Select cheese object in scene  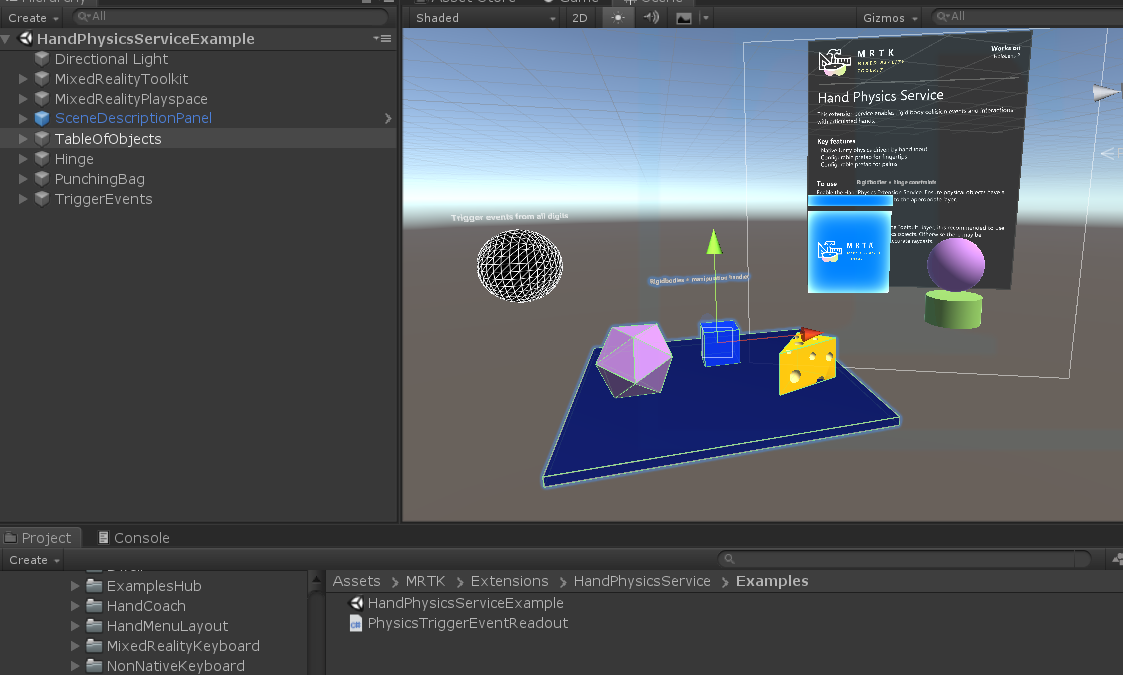click(807, 364)
